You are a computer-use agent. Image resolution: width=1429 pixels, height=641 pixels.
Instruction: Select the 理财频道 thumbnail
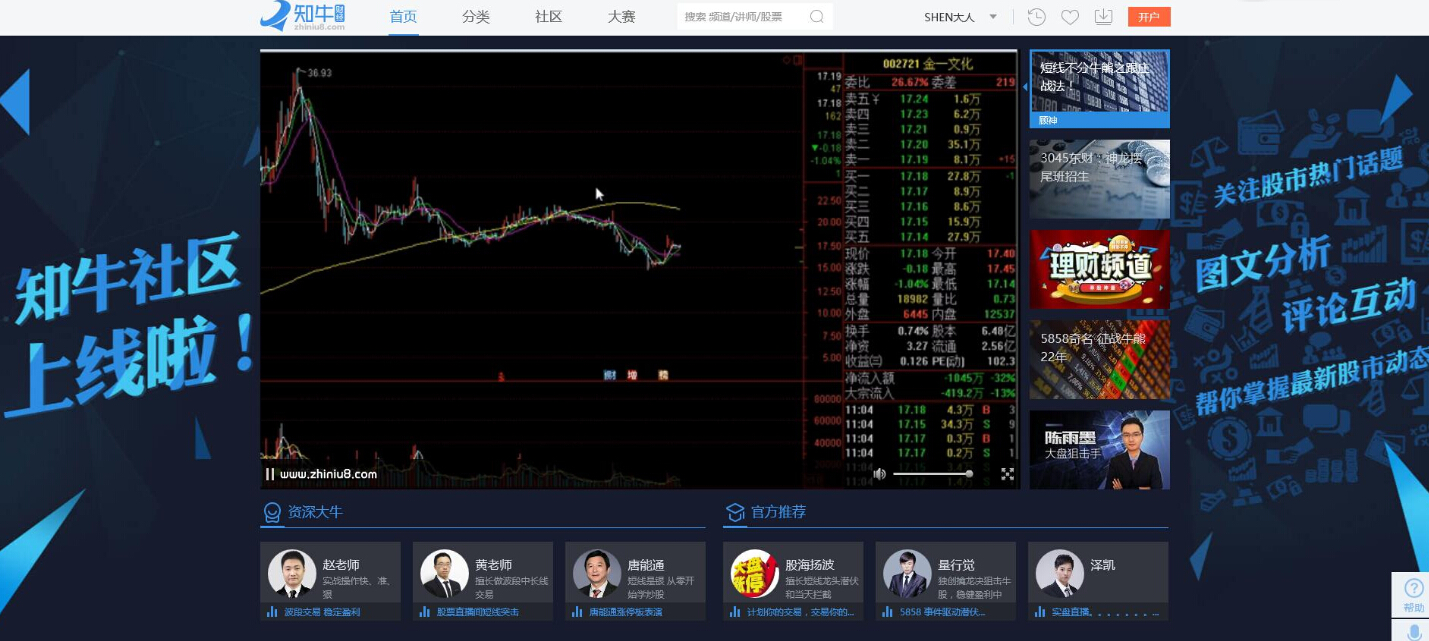pos(1099,269)
